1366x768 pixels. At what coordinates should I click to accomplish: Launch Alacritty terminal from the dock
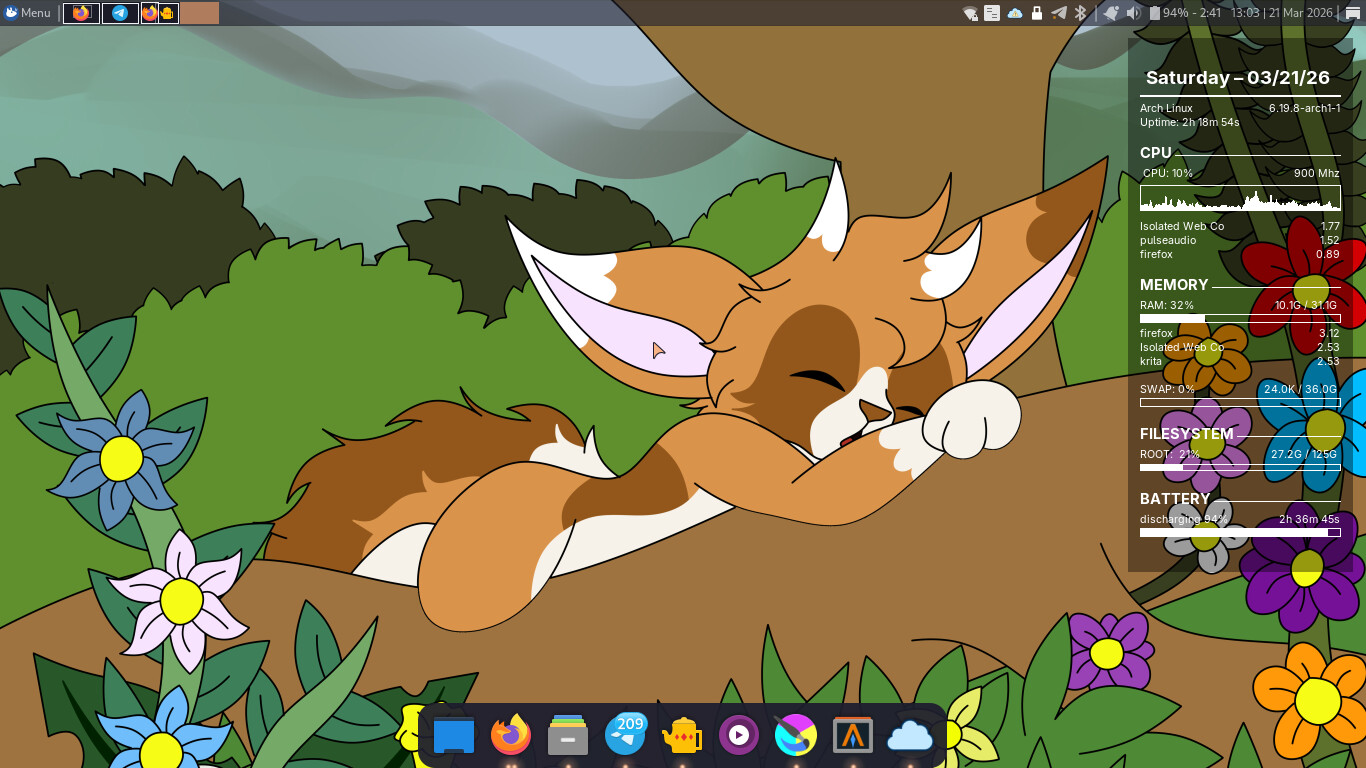pos(853,736)
